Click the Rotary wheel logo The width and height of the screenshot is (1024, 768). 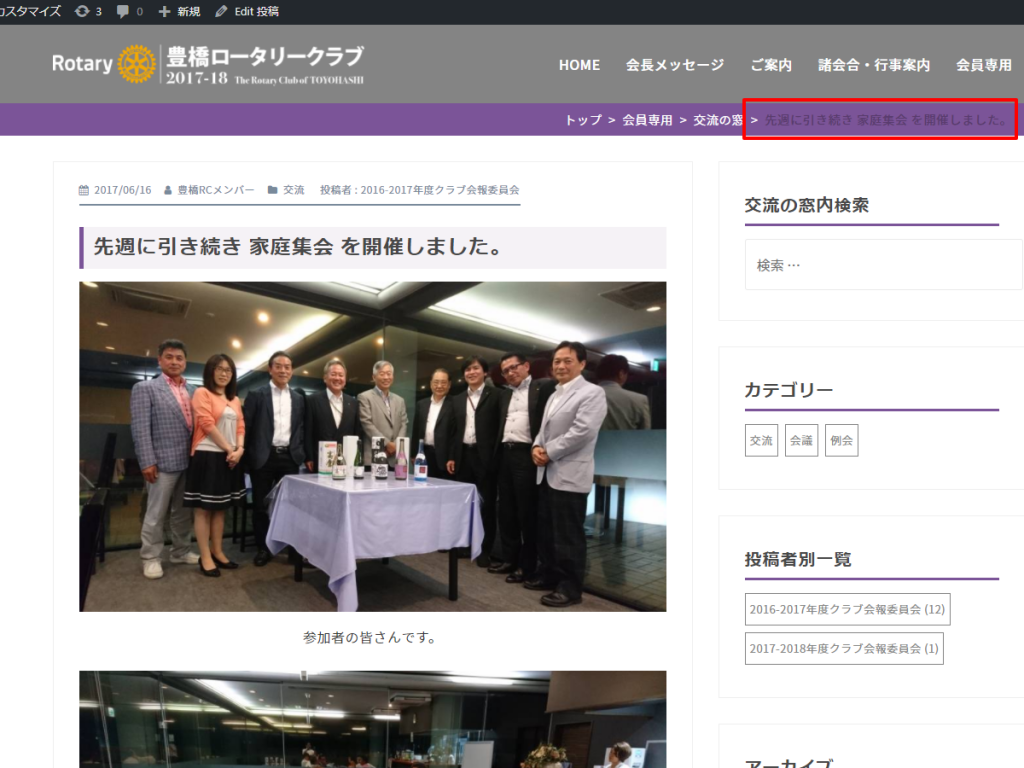coord(137,64)
